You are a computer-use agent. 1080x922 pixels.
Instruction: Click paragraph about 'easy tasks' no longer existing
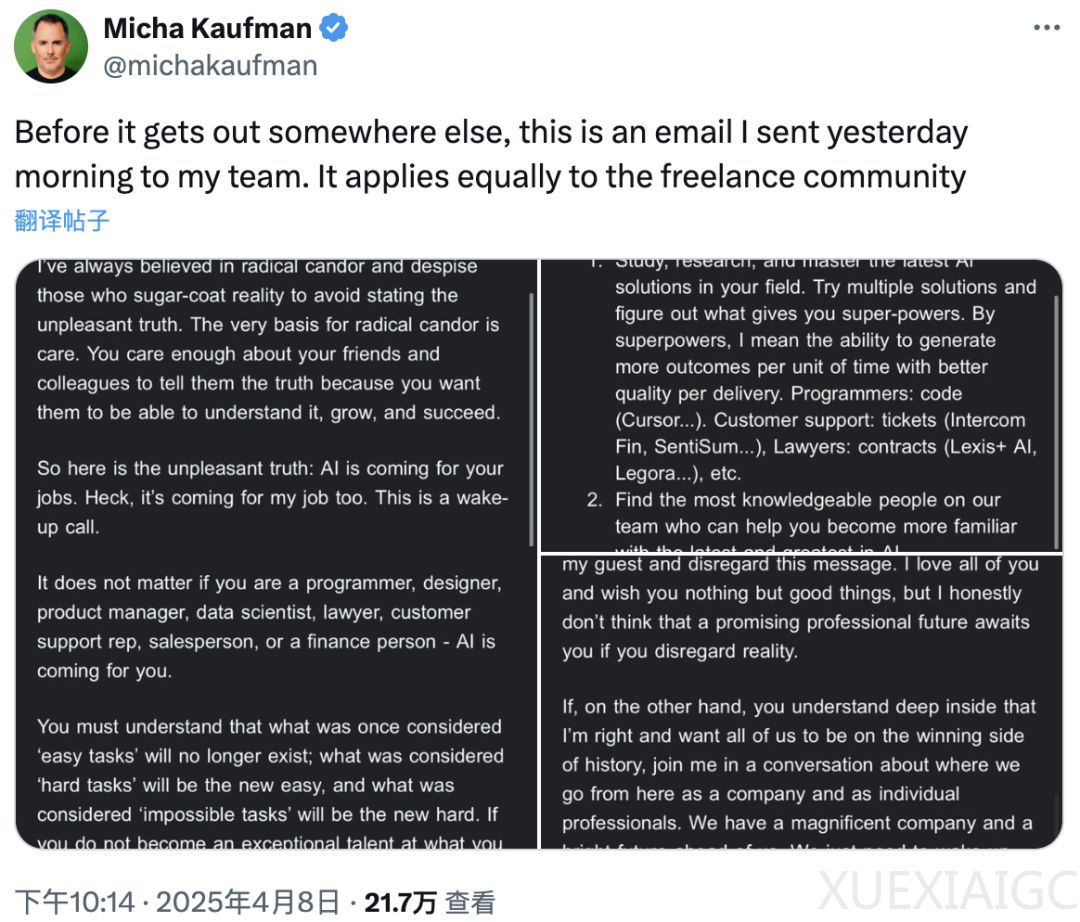271,784
